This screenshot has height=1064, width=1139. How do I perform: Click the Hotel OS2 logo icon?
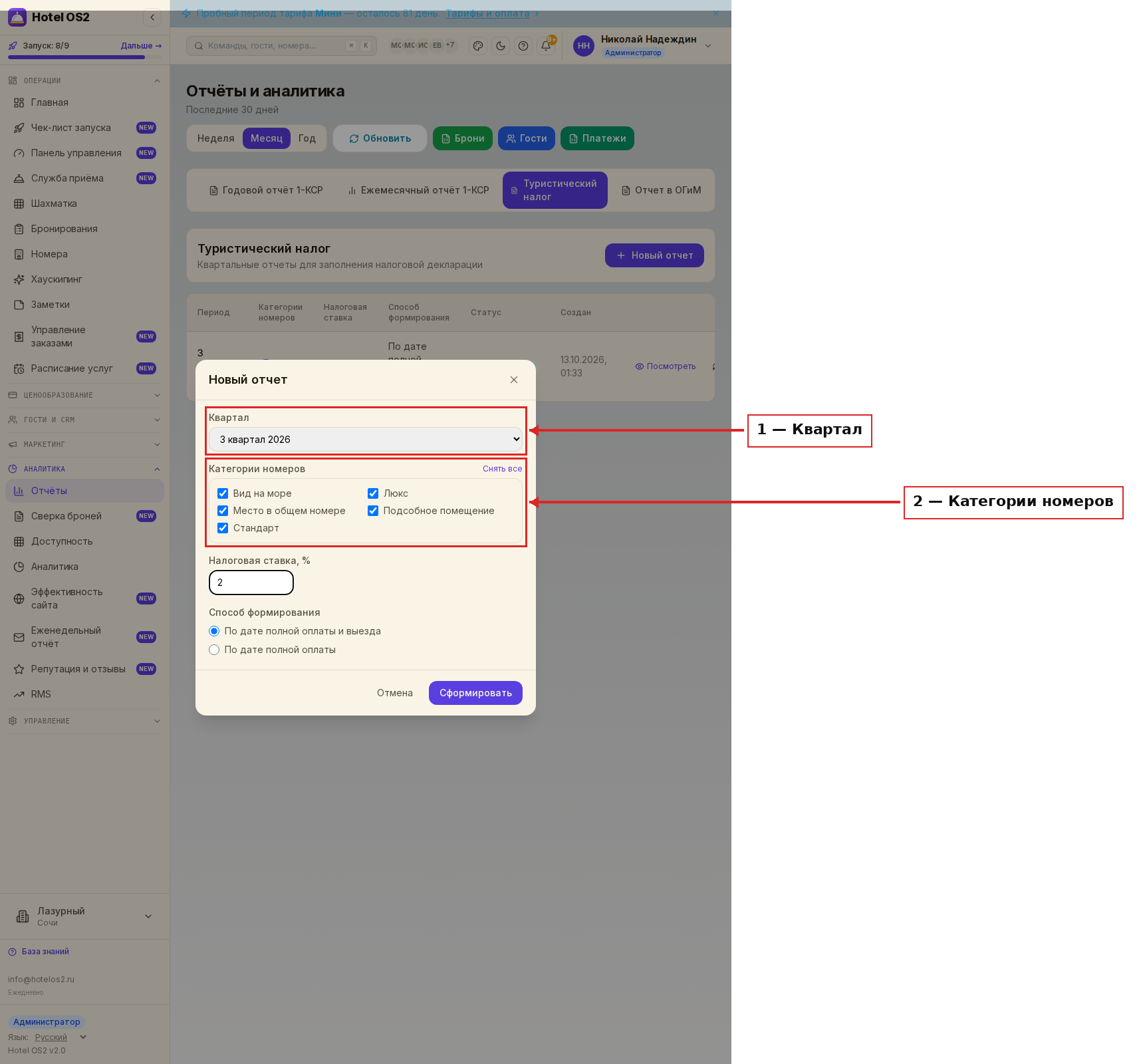click(17, 17)
